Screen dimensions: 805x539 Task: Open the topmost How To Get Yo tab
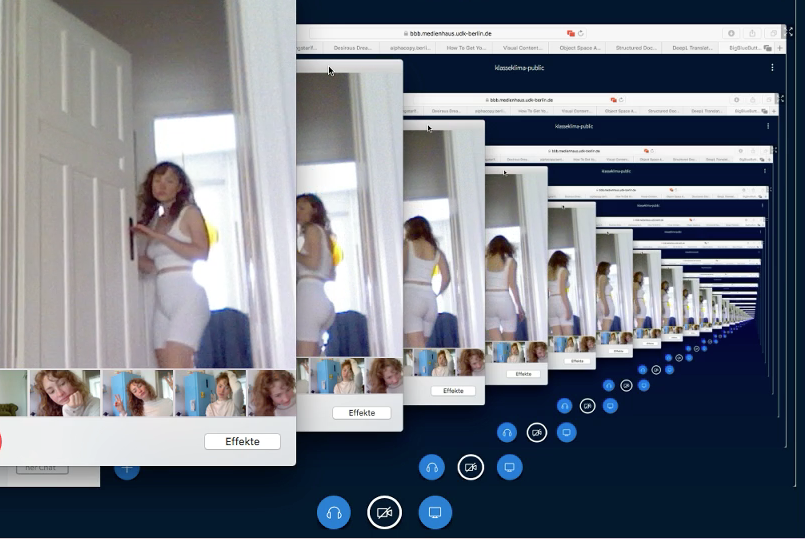pos(467,47)
